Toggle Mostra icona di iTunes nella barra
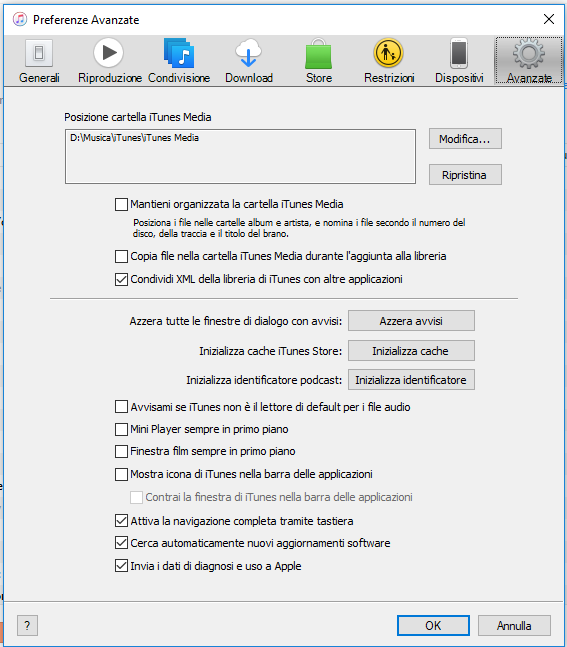567x647 pixels. [x=121, y=474]
